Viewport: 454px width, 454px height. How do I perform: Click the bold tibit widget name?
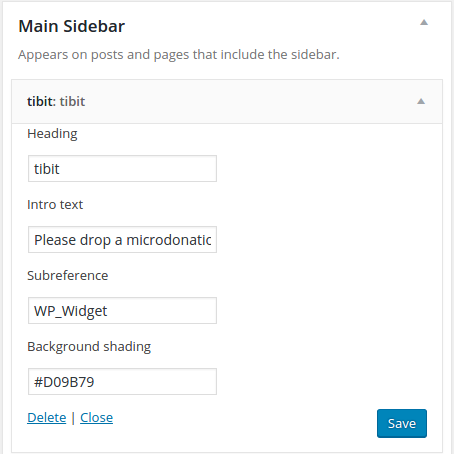(40, 101)
